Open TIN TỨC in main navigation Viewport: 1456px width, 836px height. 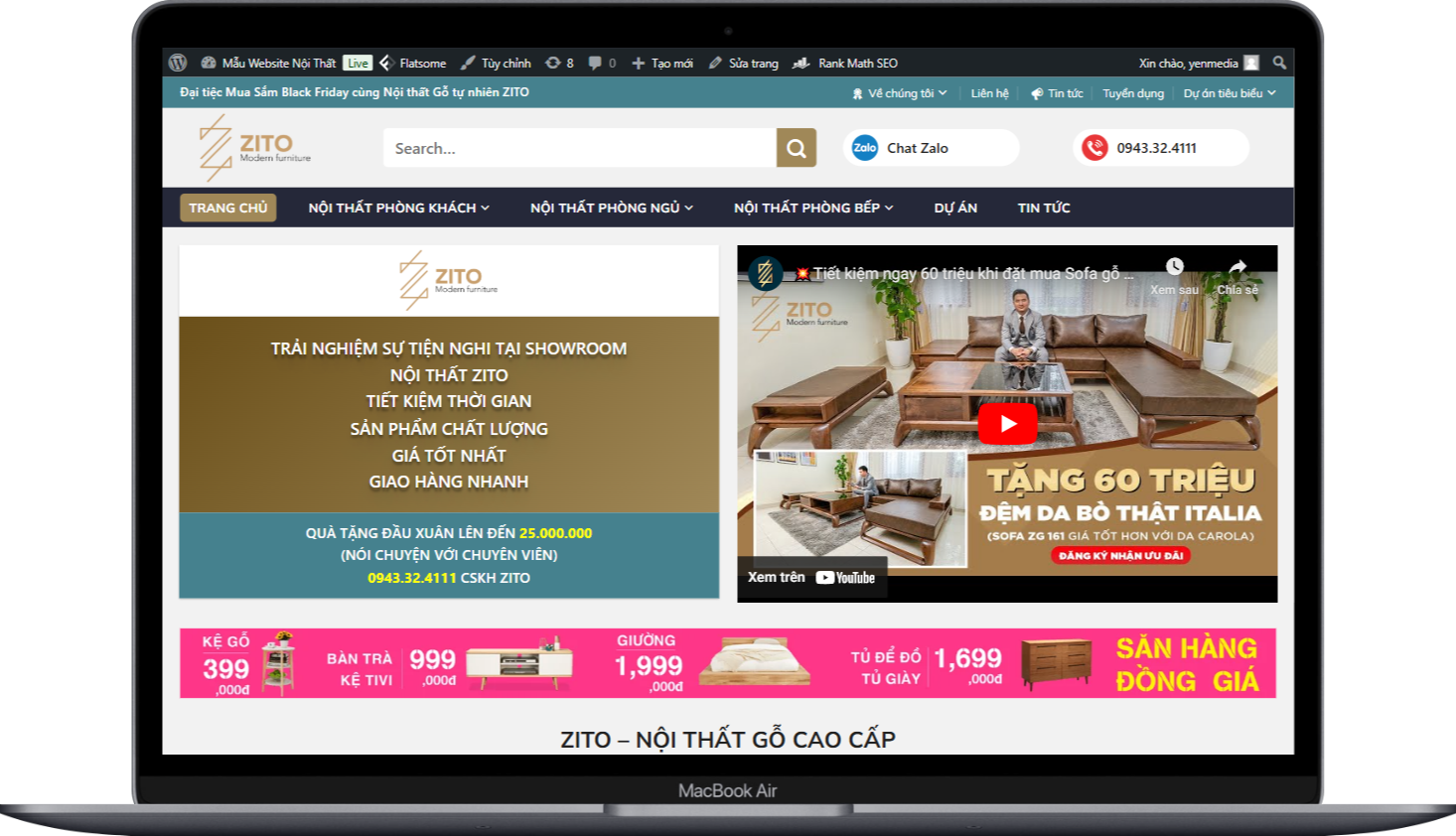coord(1044,208)
